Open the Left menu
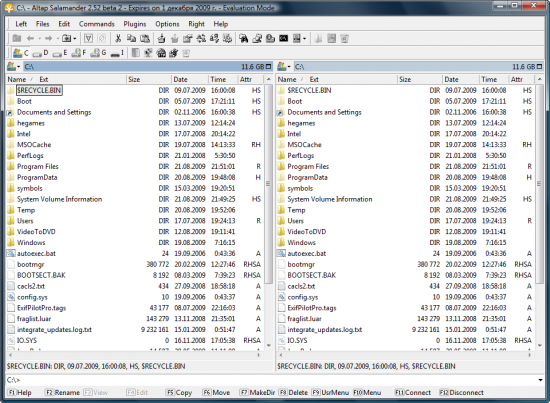 21,24
